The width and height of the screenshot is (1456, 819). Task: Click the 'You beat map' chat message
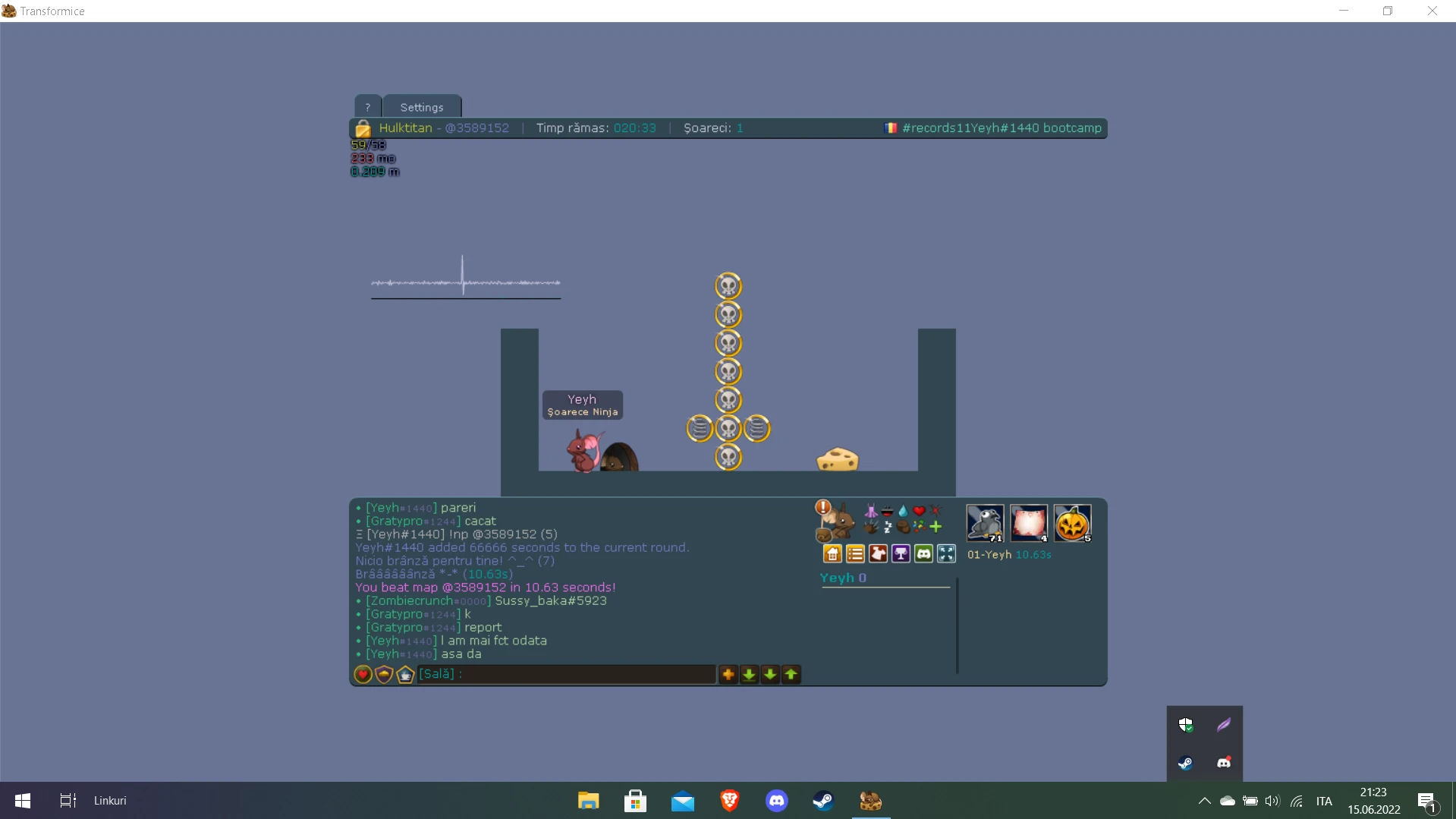pos(486,587)
